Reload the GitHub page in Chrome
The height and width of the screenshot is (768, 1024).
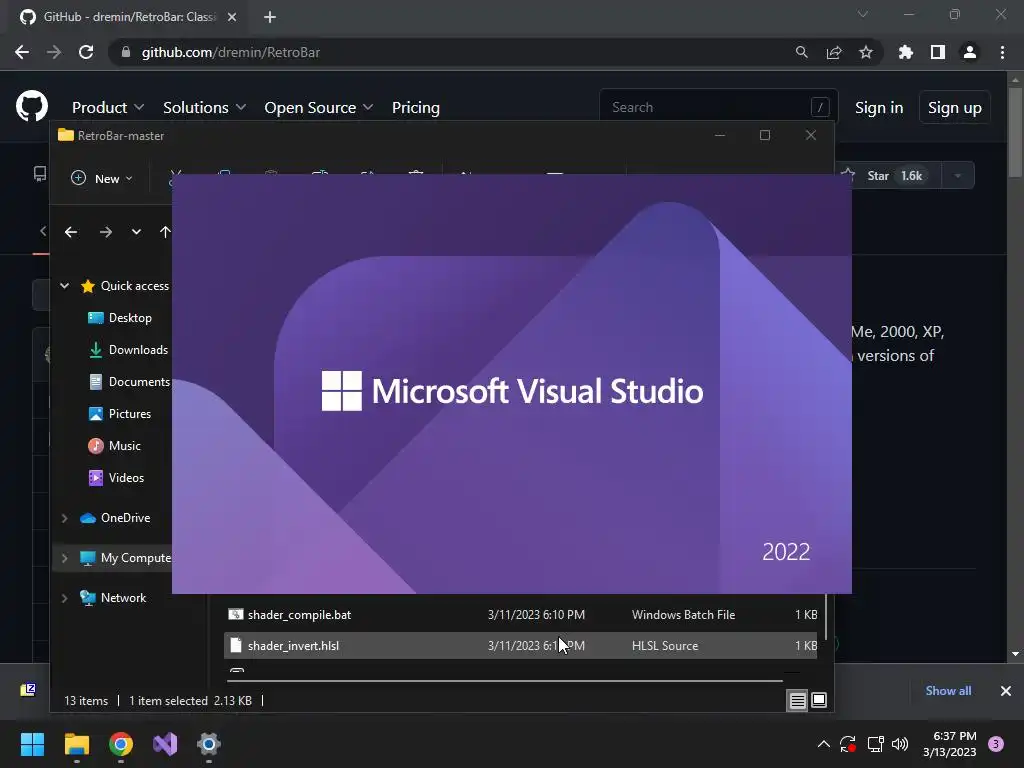coord(86,52)
